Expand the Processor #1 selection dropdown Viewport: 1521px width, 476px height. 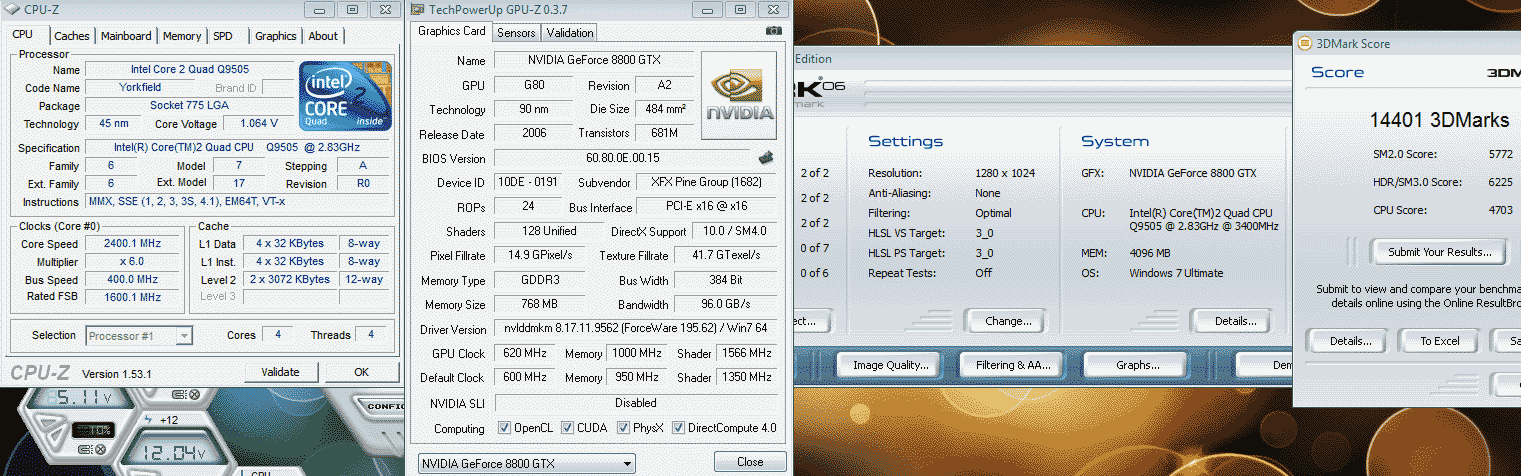[x=139, y=336]
